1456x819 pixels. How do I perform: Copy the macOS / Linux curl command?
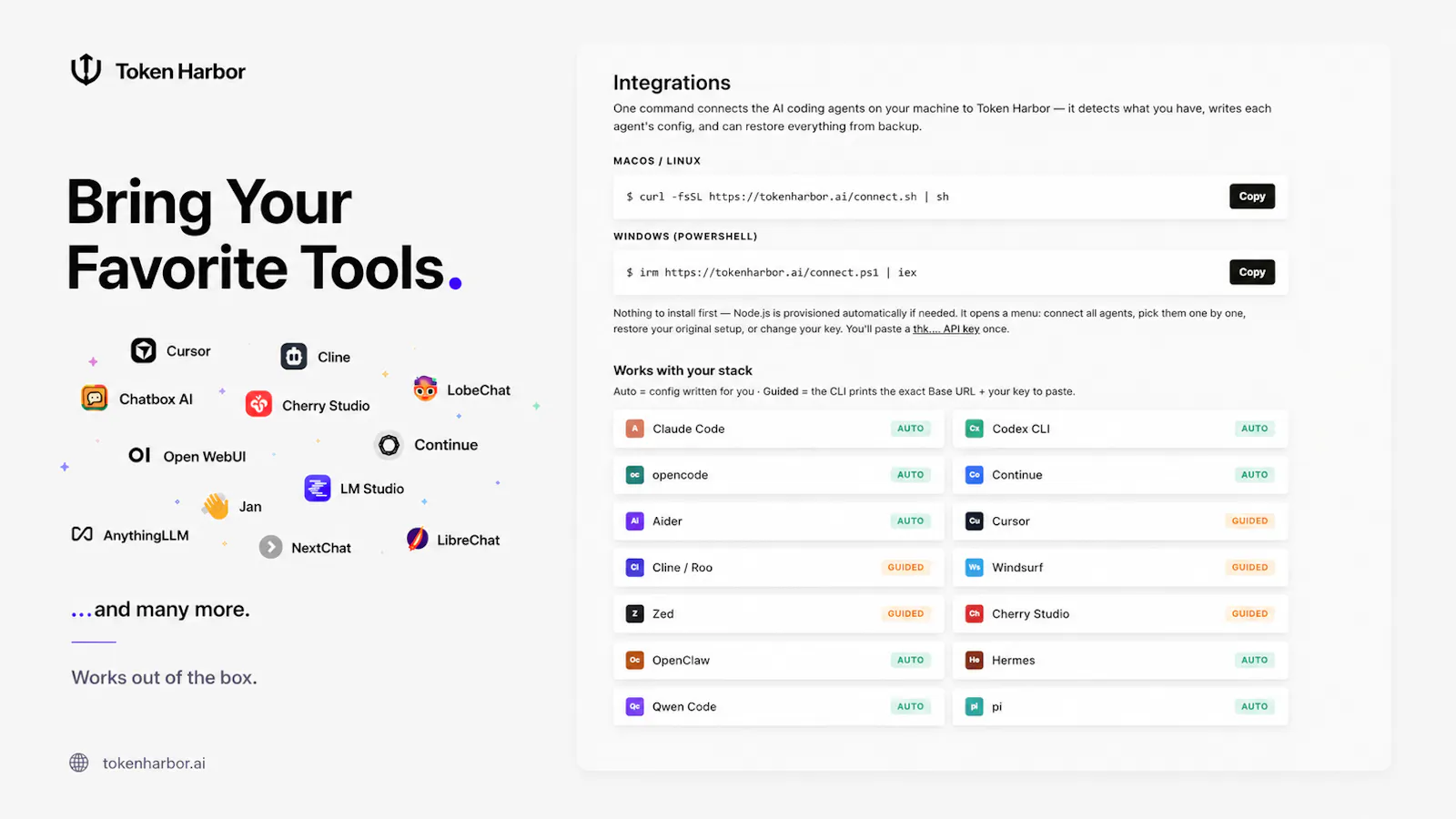tap(1252, 197)
